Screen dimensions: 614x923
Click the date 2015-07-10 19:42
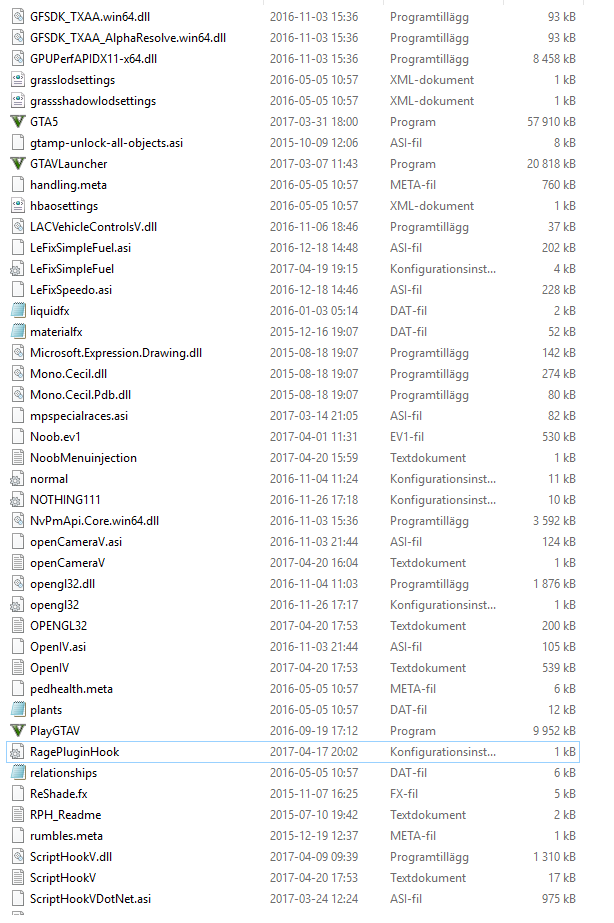[x=314, y=815]
